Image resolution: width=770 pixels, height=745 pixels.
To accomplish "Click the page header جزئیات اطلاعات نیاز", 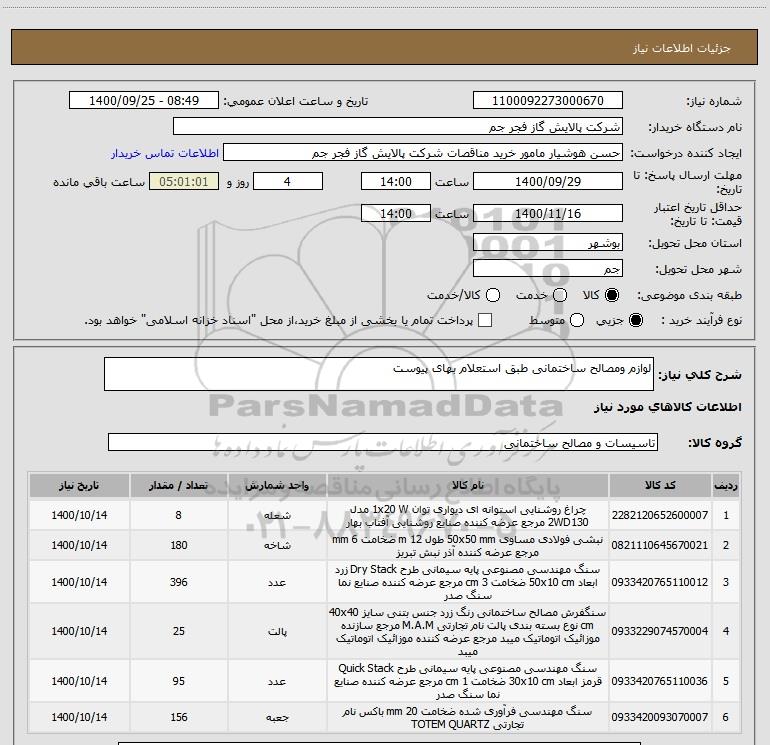I will click(x=682, y=48).
